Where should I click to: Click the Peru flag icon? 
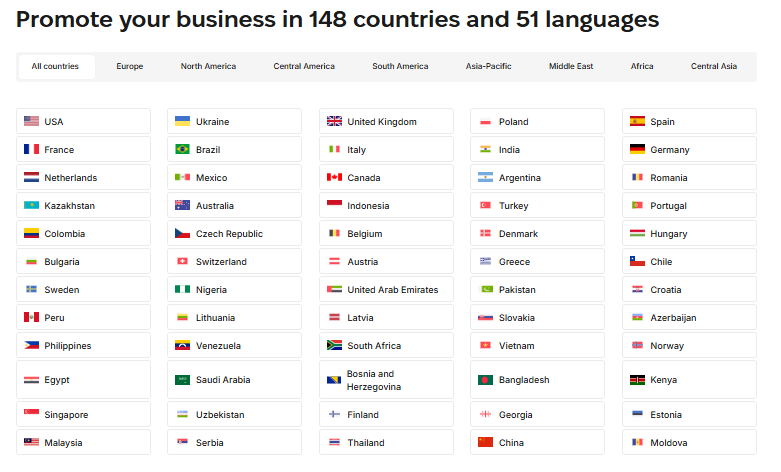click(31, 317)
